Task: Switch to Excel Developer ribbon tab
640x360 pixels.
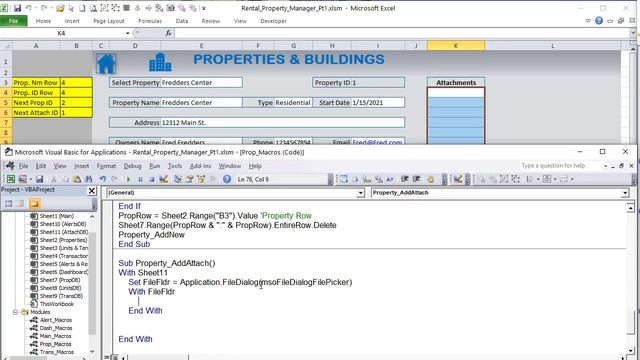Action: pyautogui.click(x=273, y=21)
